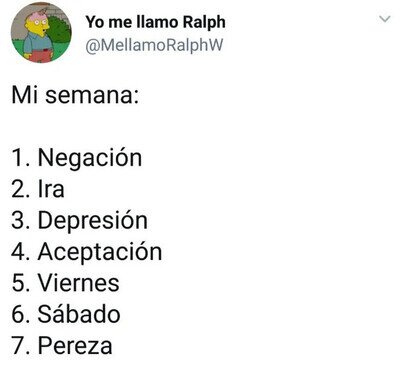Click the word 'Aceptación' in the tweet
Screen dimensions: 400x365
click(100, 252)
